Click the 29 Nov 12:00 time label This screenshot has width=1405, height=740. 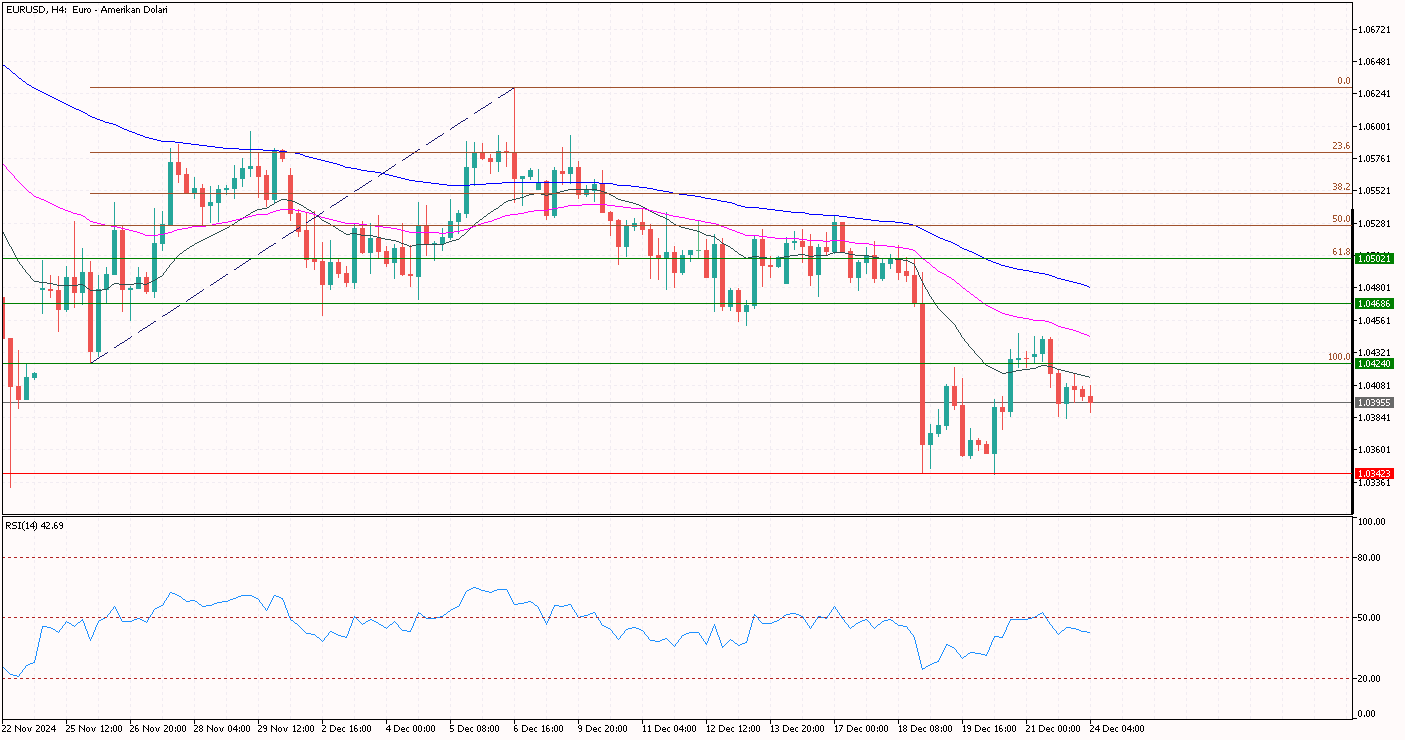(285, 729)
